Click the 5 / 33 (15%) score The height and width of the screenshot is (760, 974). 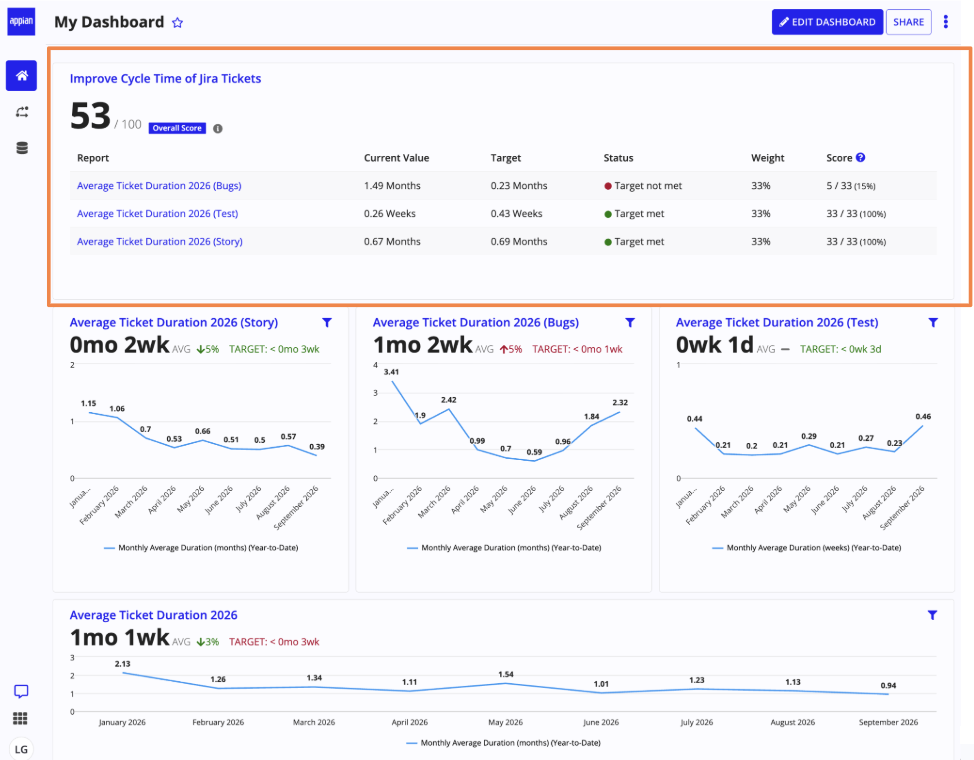pos(851,185)
